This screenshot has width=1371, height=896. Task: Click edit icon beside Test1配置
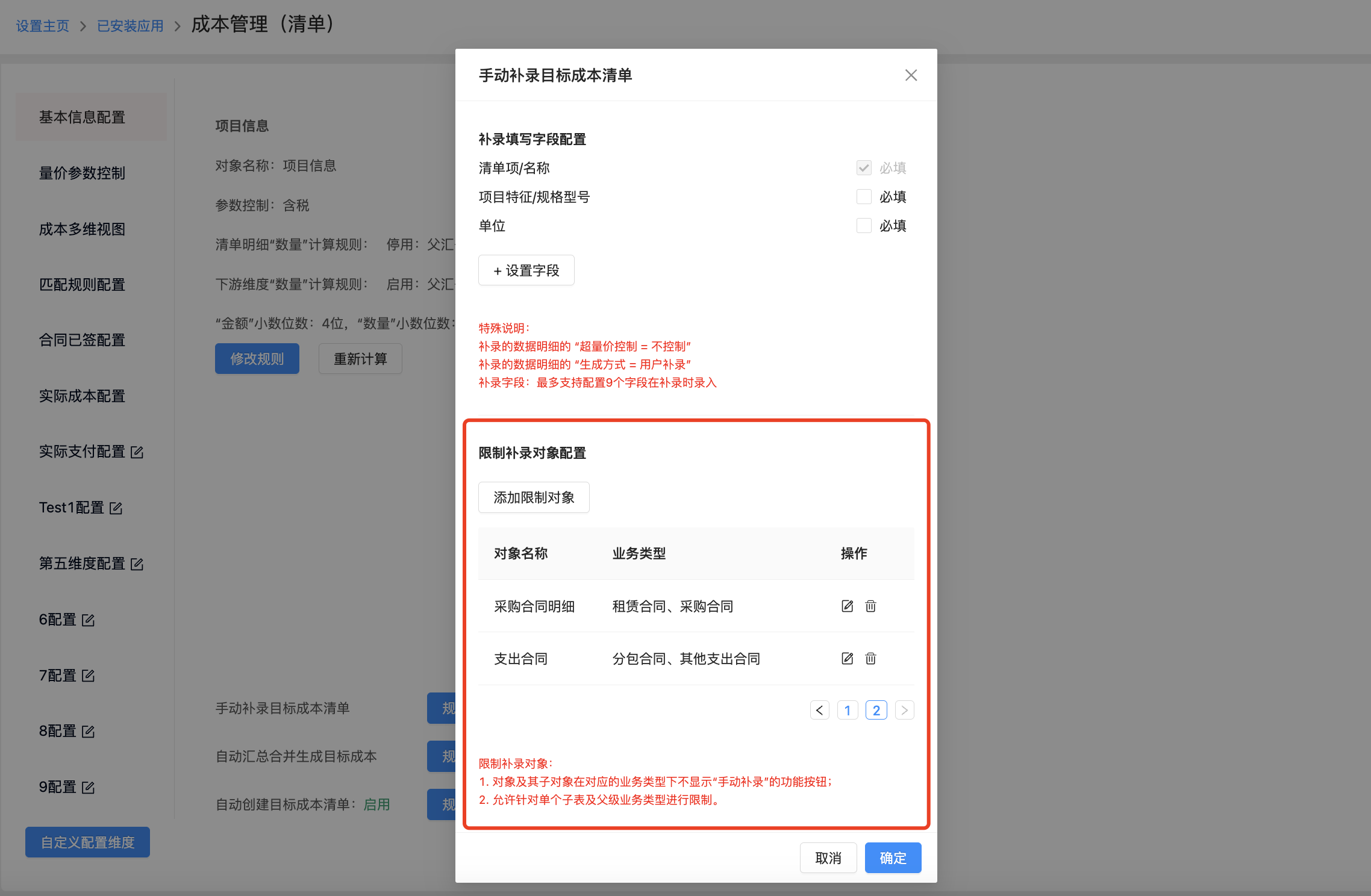click(116, 508)
